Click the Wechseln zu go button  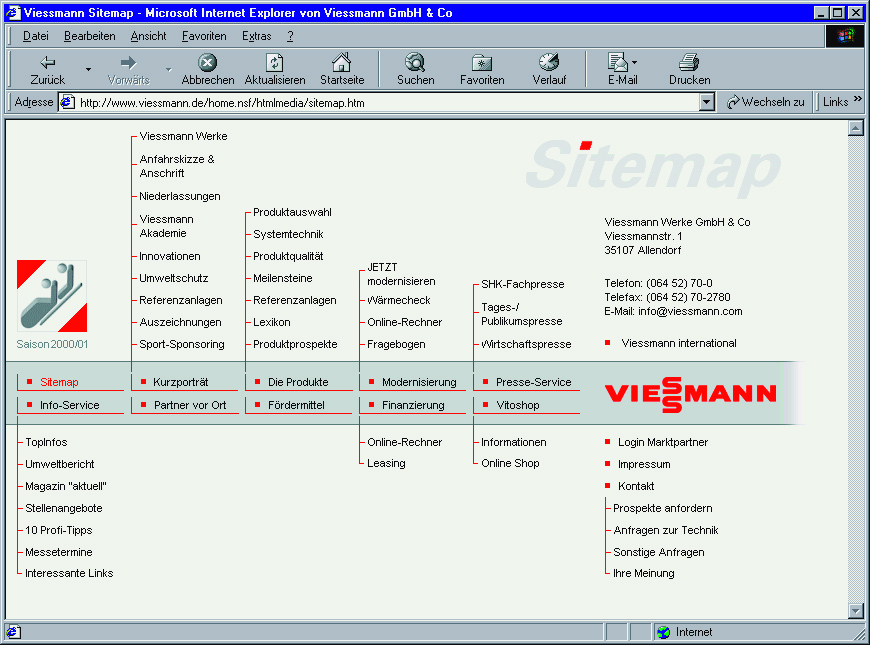pyautogui.click(x=766, y=102)
